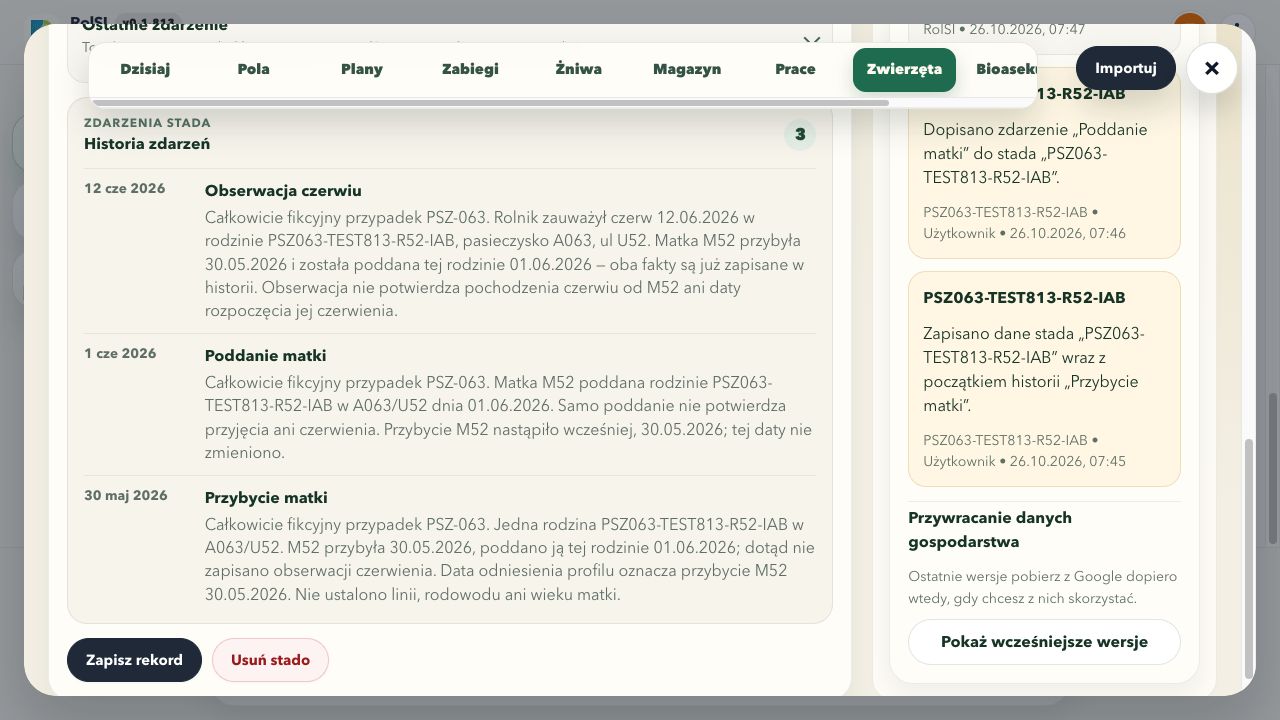The width and height of the screenshot is (1280, 720).
Task: Open the Prace tab
Action: click(795, 69)
